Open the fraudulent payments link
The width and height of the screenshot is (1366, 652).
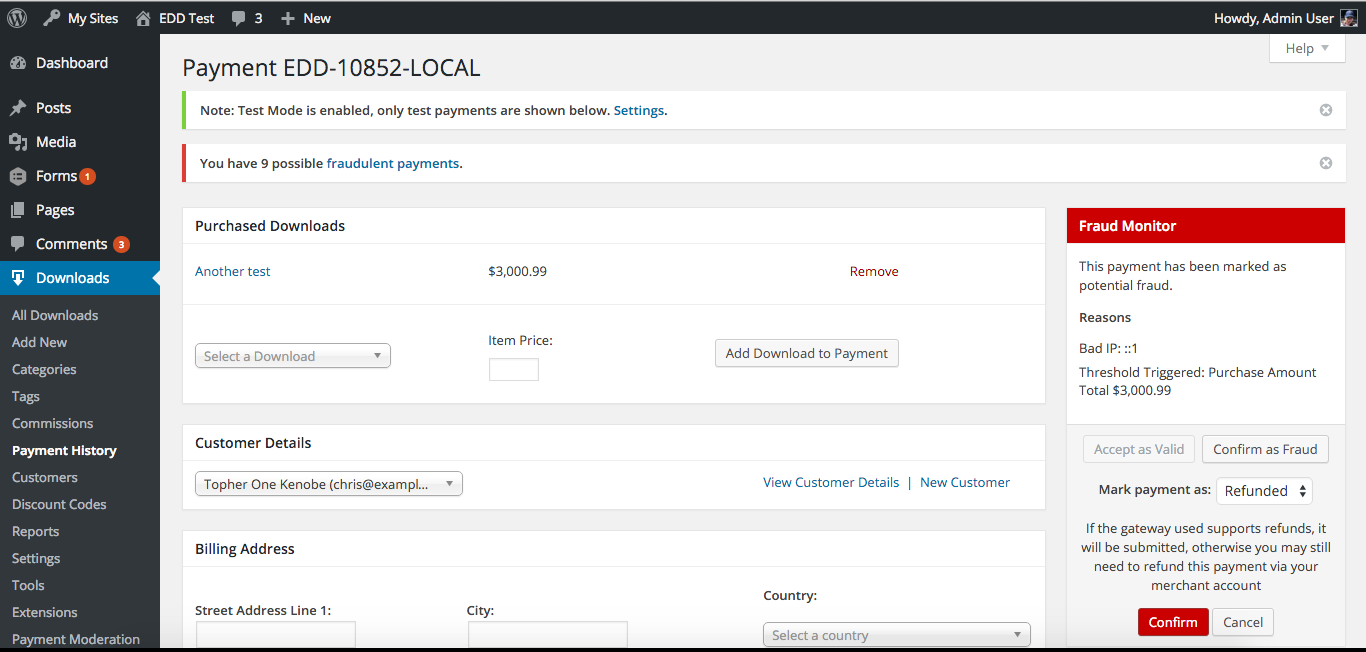click(392, 163)
